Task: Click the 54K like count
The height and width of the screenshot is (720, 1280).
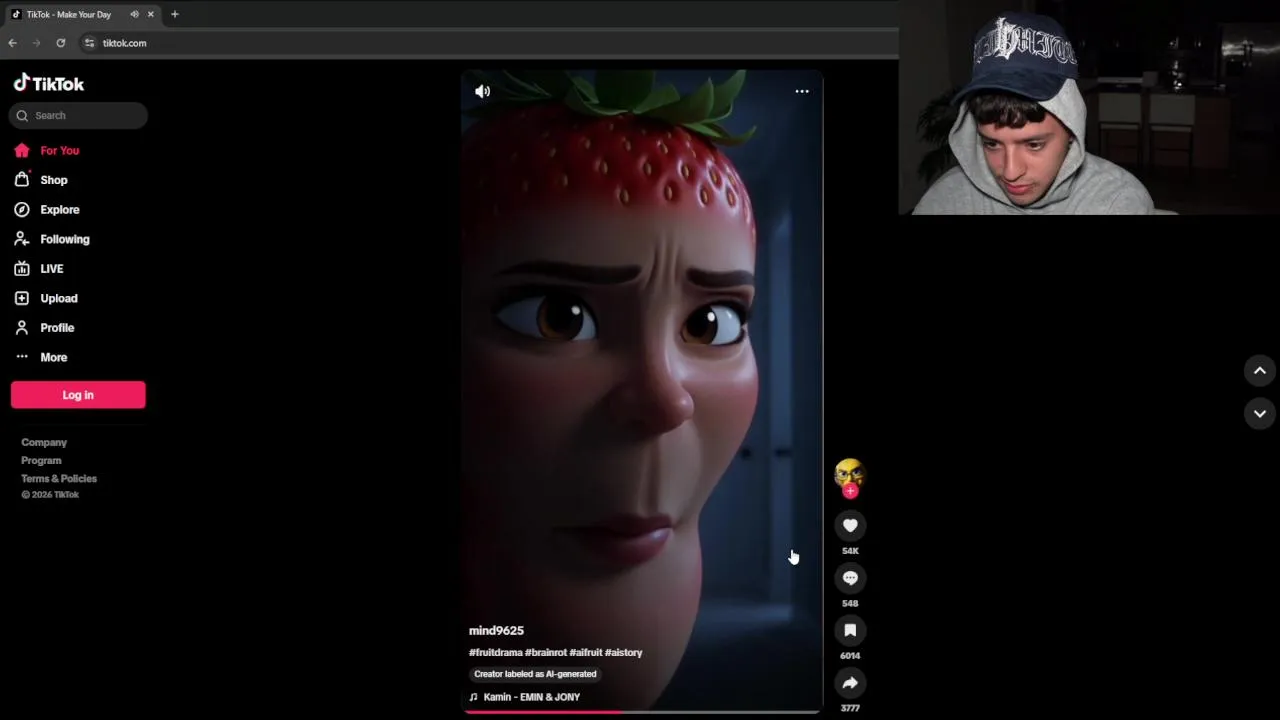Action: pos(850,551)
